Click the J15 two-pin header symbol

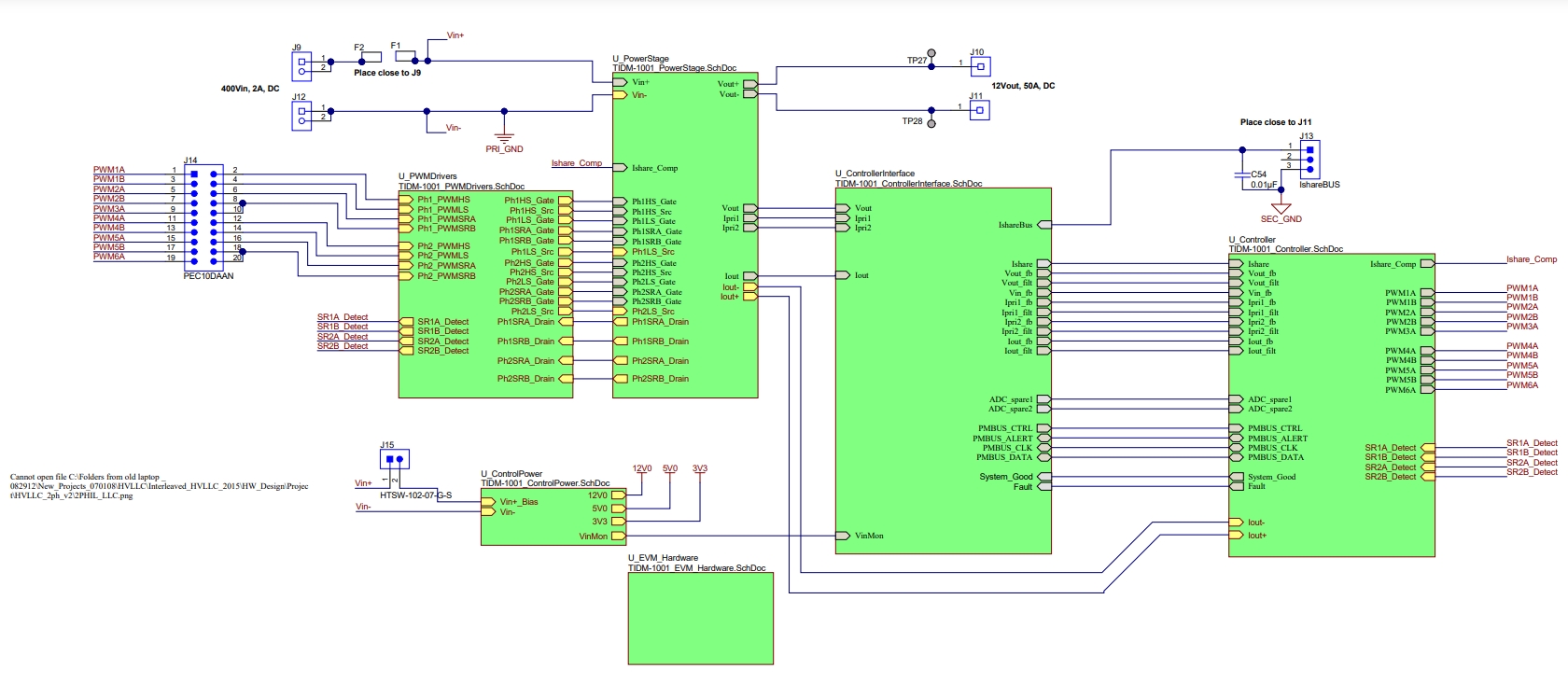[395, 459]
